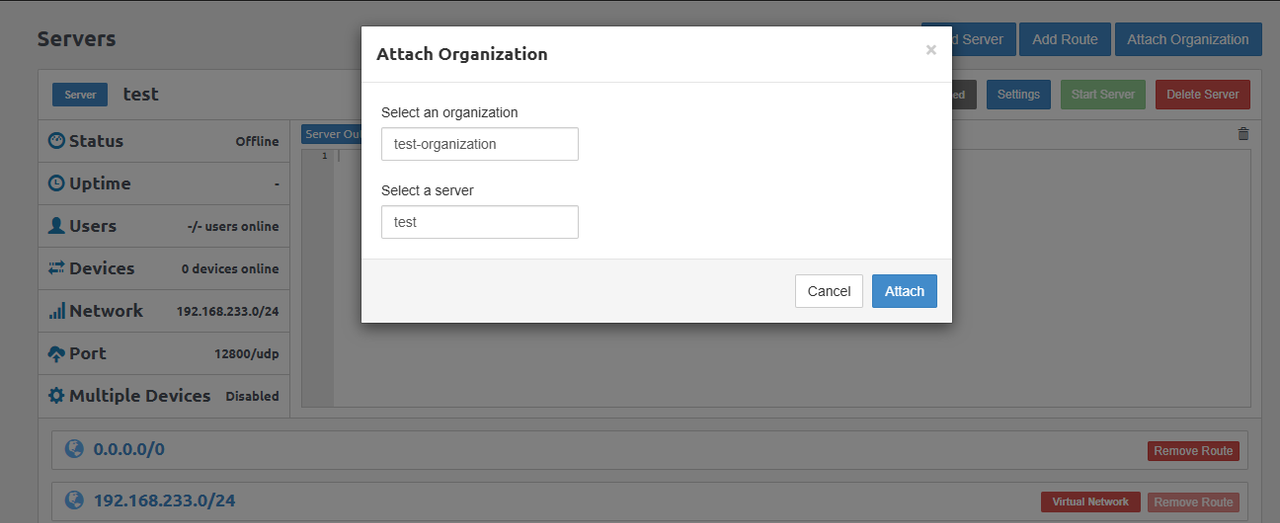This screenshot has width=1280, height=523.
Task: Click the '12800/udp' port value
Action: pyautogui.click(x=246, y=353)
